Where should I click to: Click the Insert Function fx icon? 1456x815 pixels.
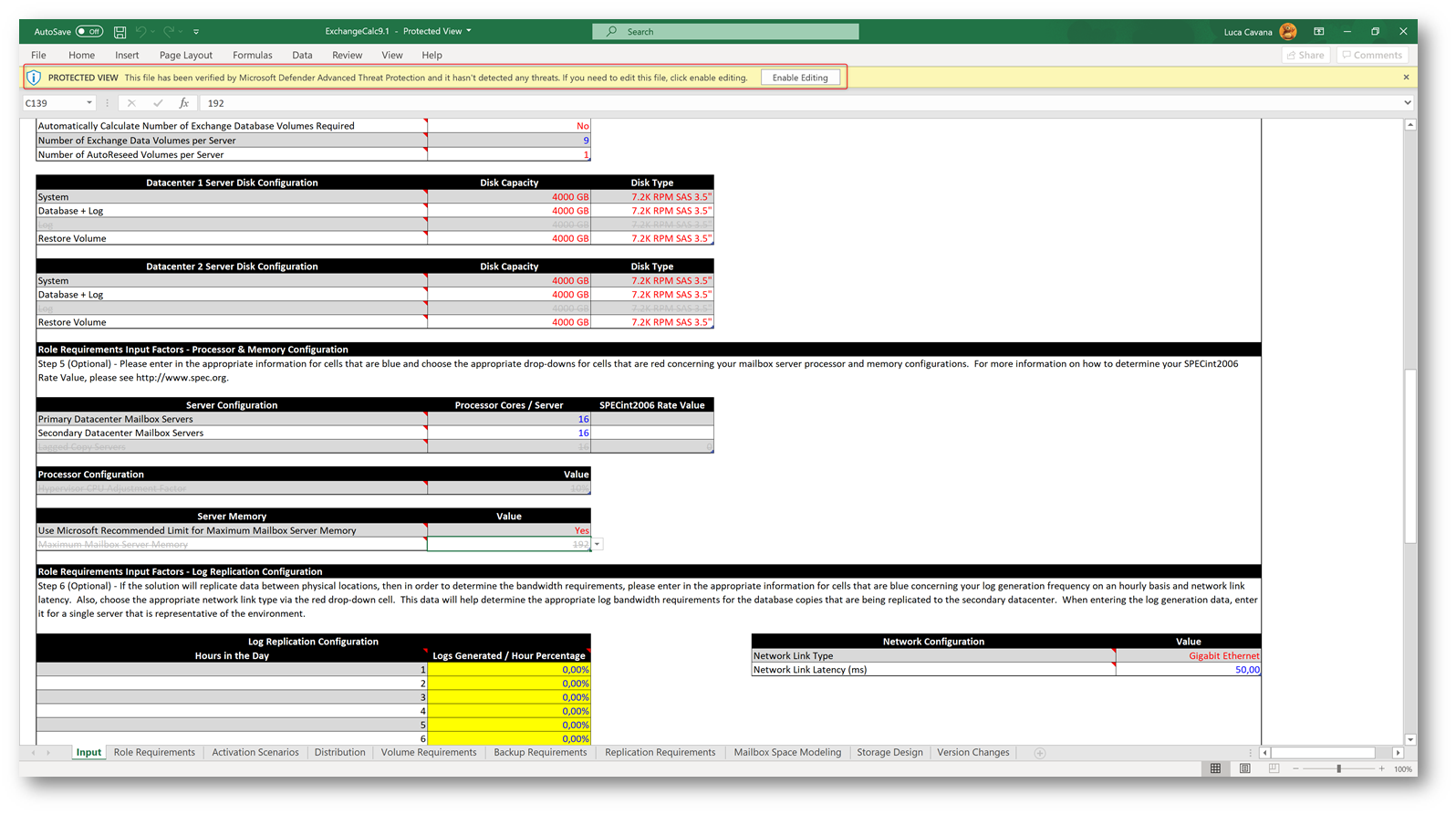(183, 103)
